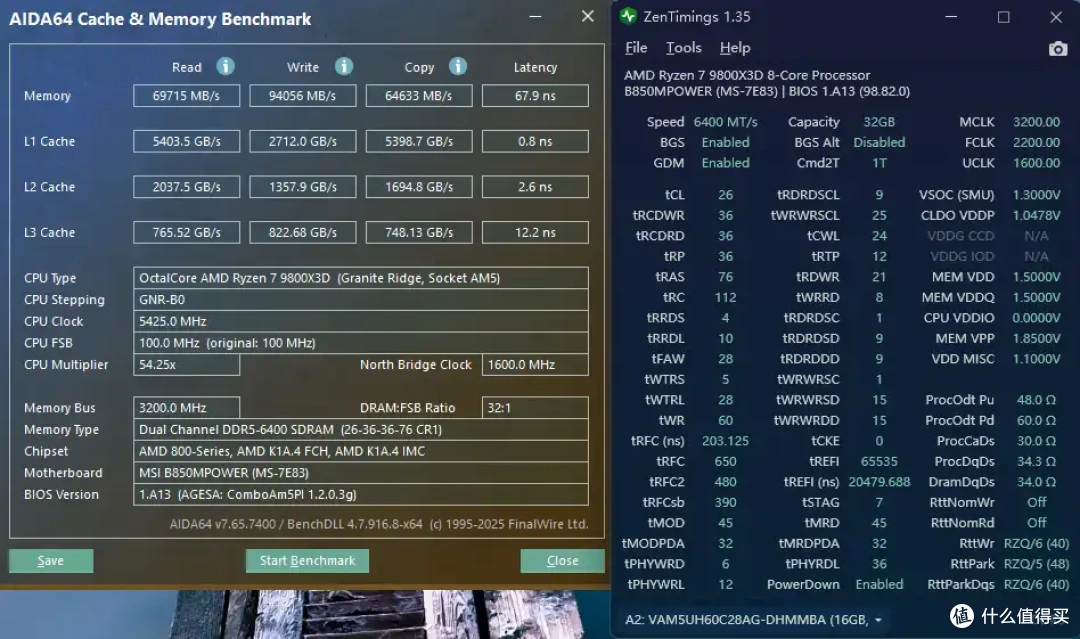Image resolution: width=1080 pixels, height=639 pixels.
Task: Open the Tools menu in ZenTimings
Action: pyautogui.click(x=683, y=48)
